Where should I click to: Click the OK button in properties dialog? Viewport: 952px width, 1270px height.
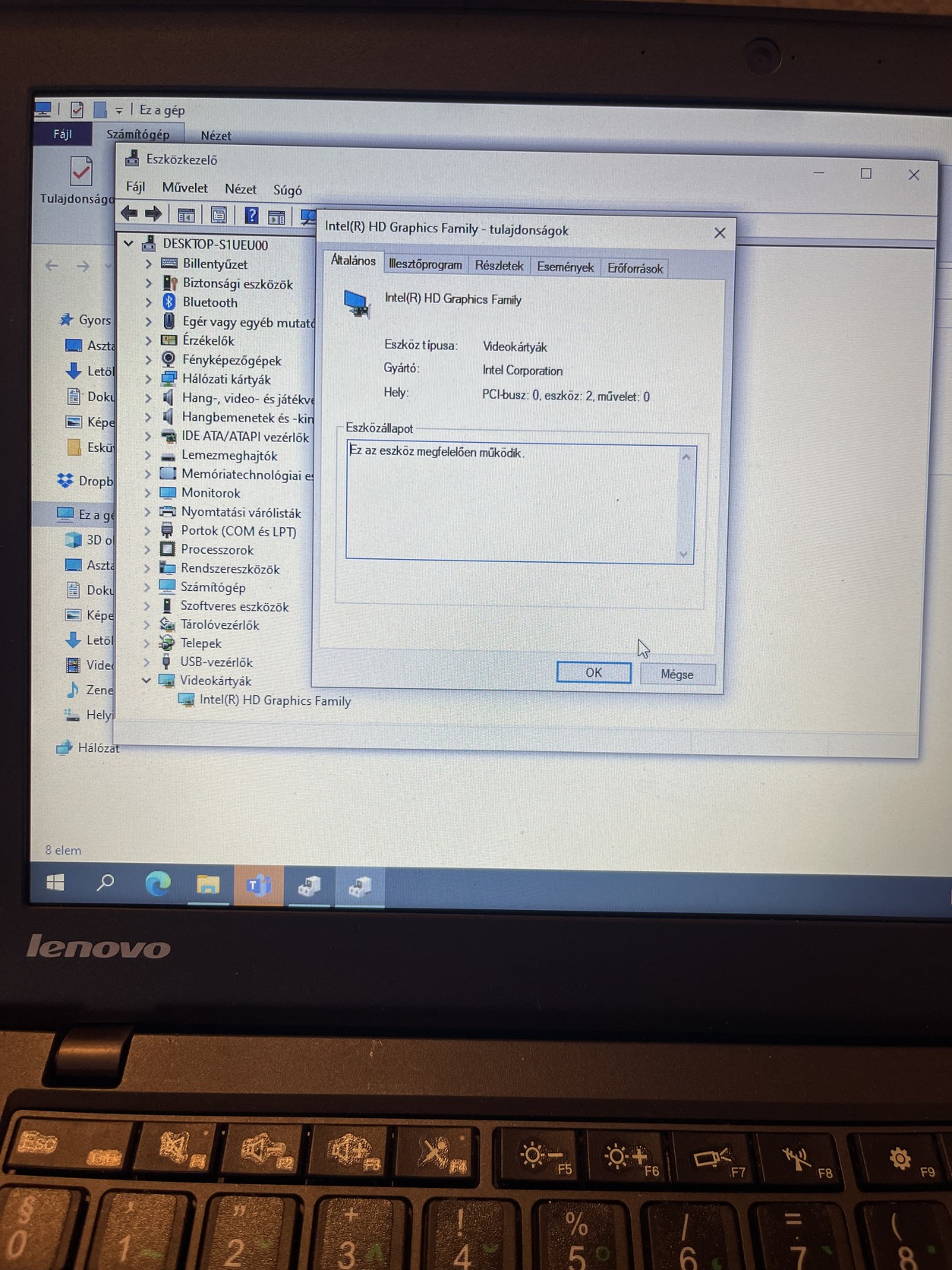coord(594,672)
